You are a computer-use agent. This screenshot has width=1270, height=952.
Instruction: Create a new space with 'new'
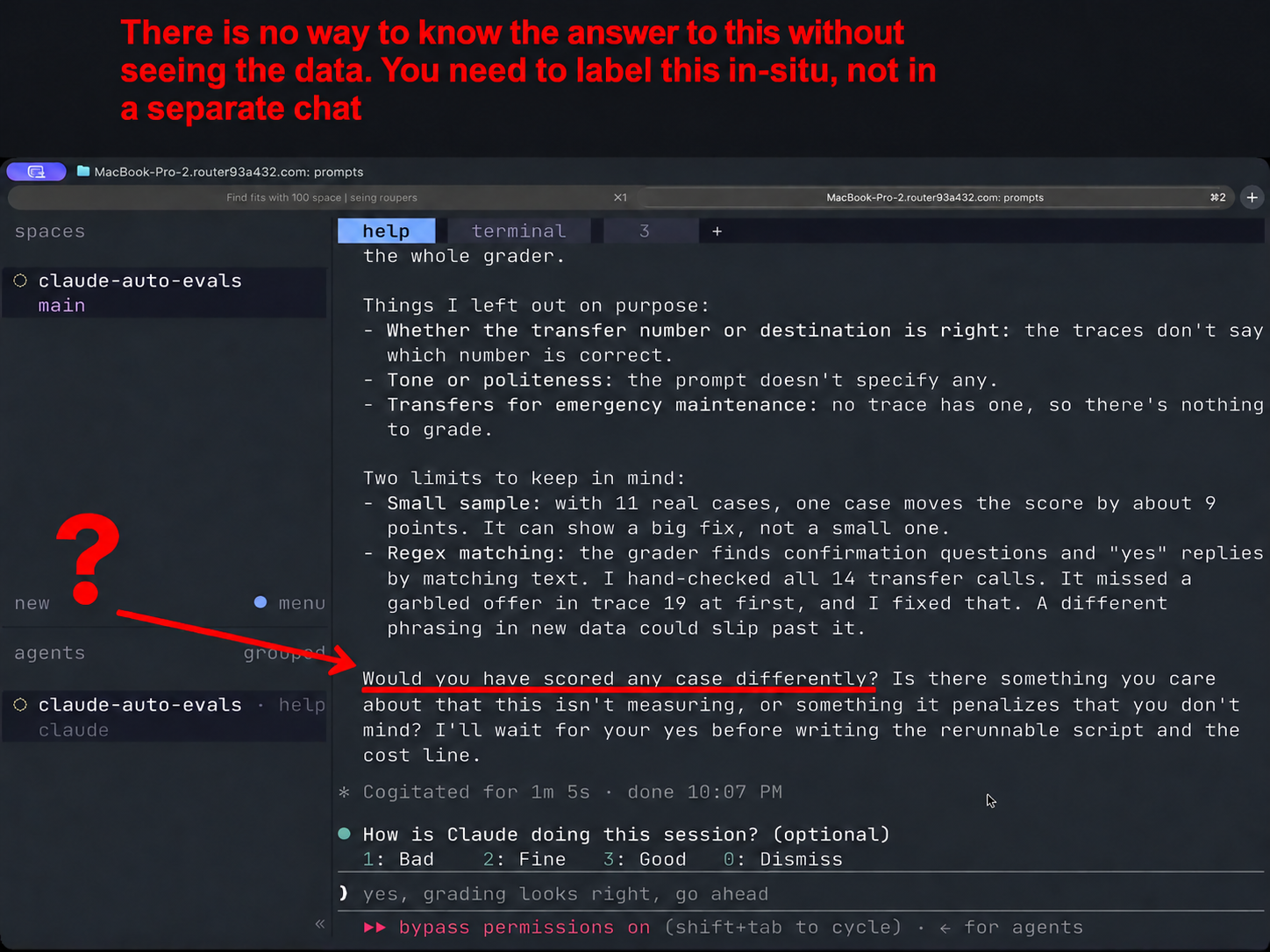tap(32, 603)
